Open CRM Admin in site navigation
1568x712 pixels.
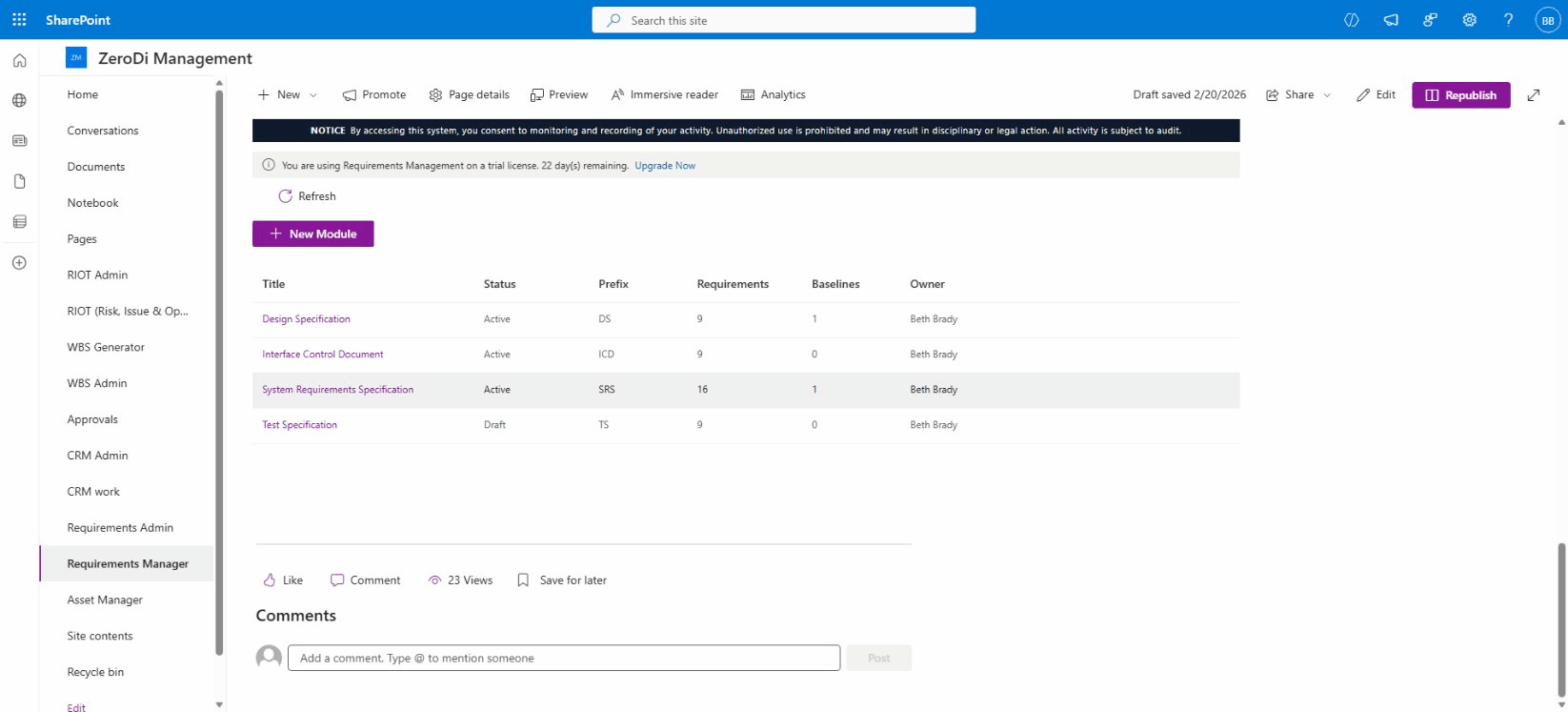pyautogui.click(x=97, y=456)
